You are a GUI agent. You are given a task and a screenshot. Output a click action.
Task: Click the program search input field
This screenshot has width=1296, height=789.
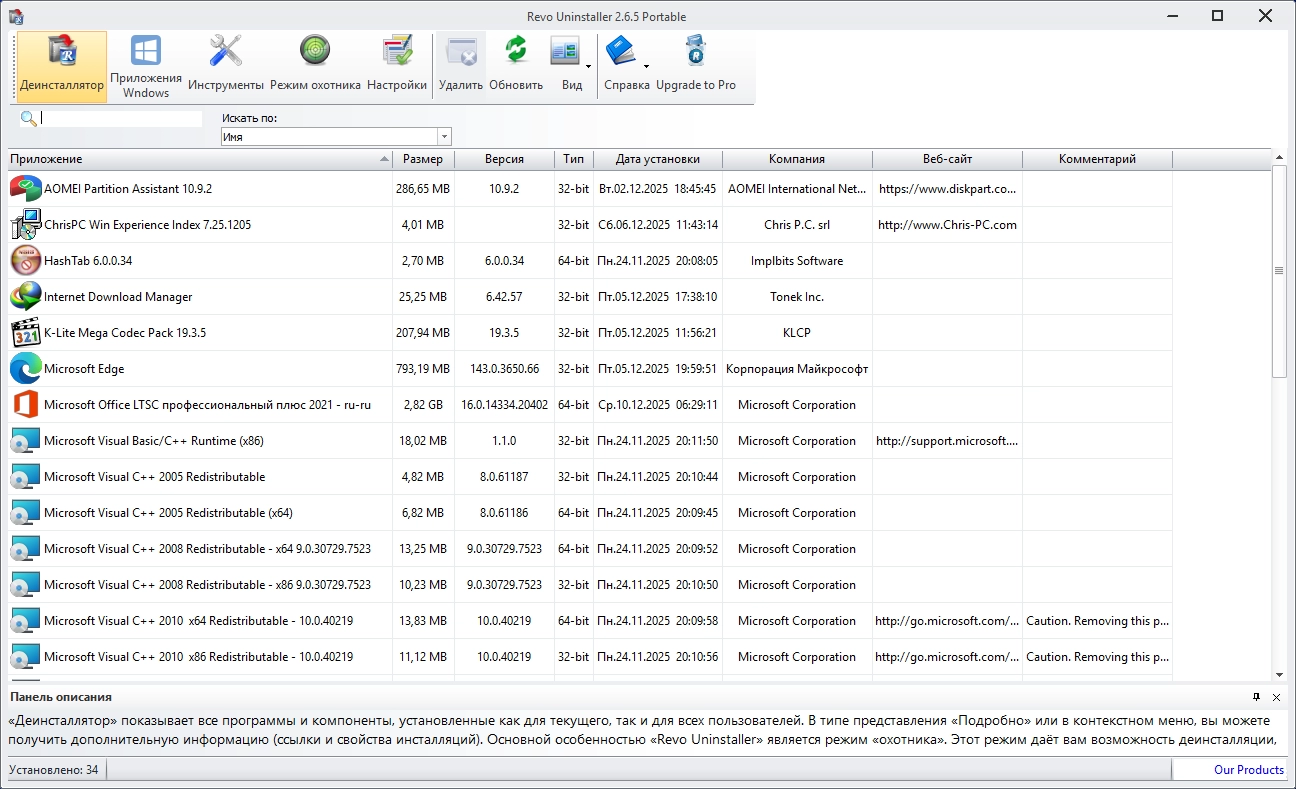pyautogui.click(x=120, y=119)
